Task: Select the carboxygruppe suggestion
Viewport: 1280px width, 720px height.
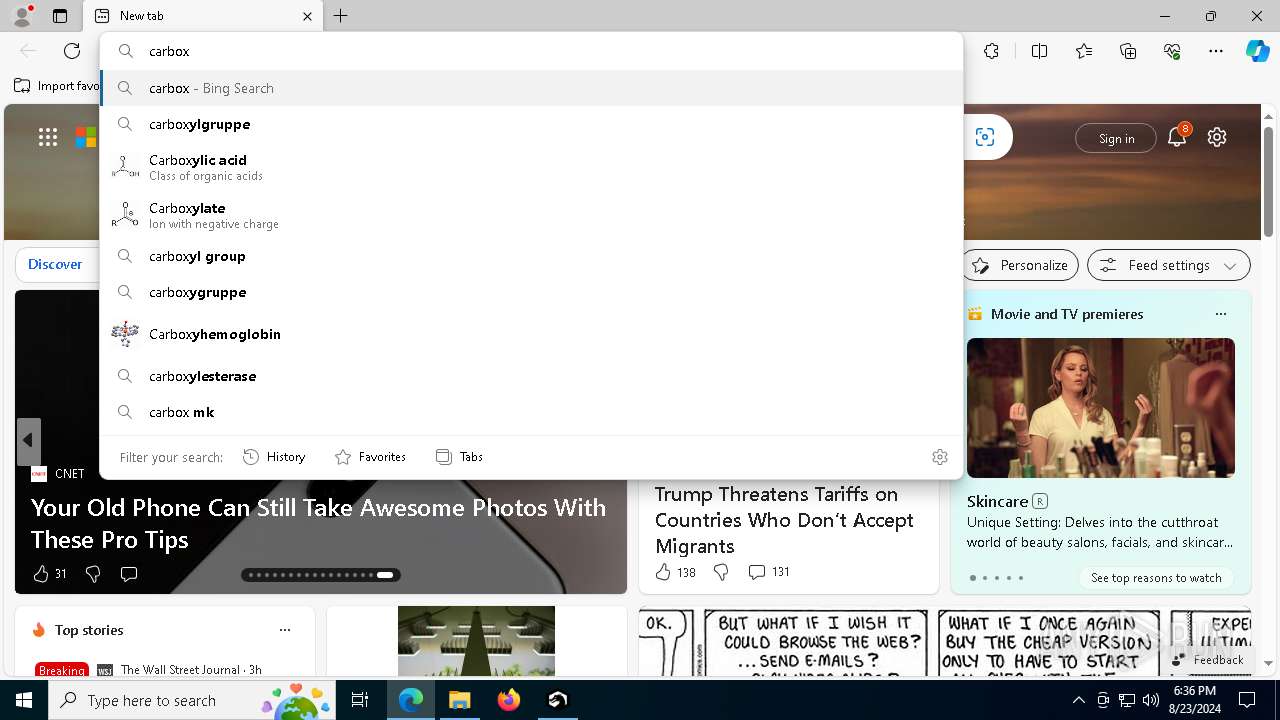Action: (531, 292)
